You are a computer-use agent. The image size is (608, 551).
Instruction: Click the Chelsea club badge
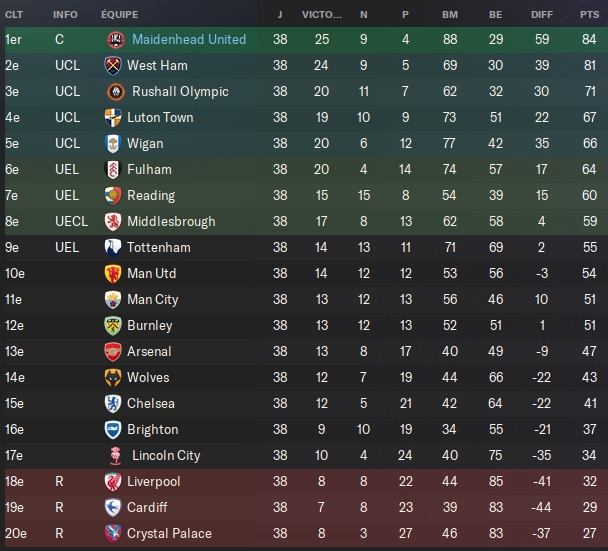tap(112, 403)
